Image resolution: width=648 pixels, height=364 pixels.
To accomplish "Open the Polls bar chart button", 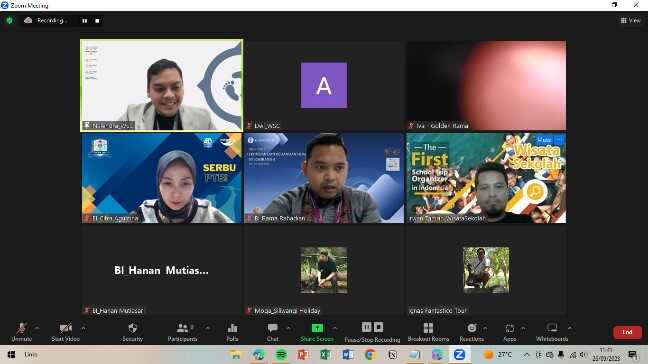I will pyautogui.click(x=232, y=332).
